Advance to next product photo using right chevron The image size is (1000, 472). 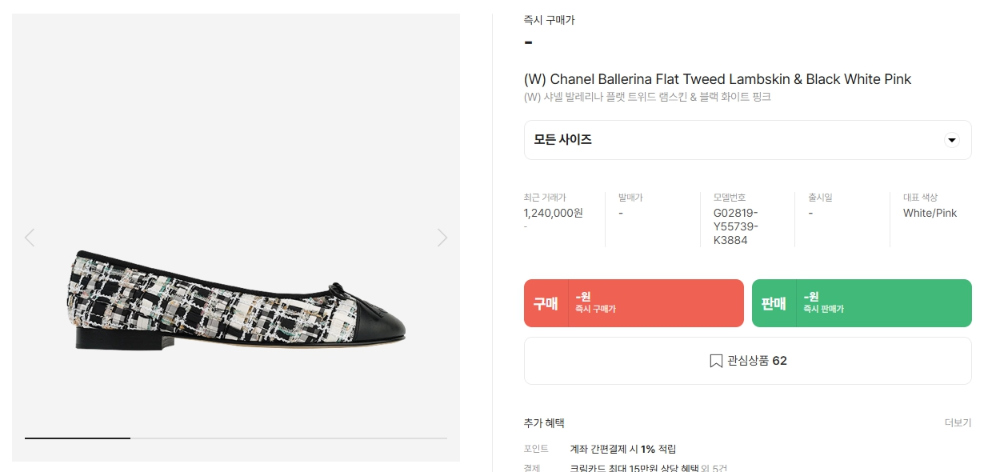coord(443,238)
